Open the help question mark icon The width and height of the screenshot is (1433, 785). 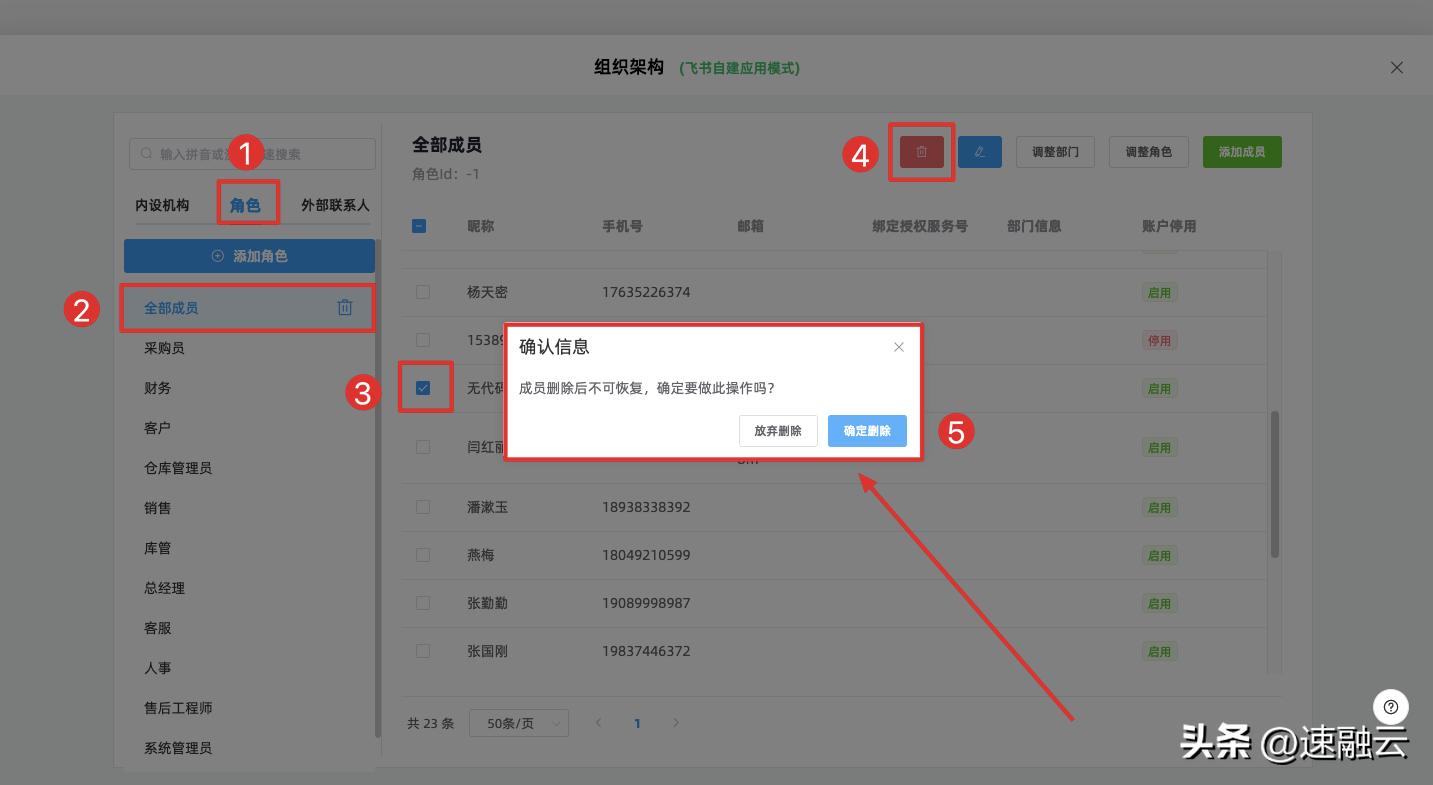point(1390,707)
